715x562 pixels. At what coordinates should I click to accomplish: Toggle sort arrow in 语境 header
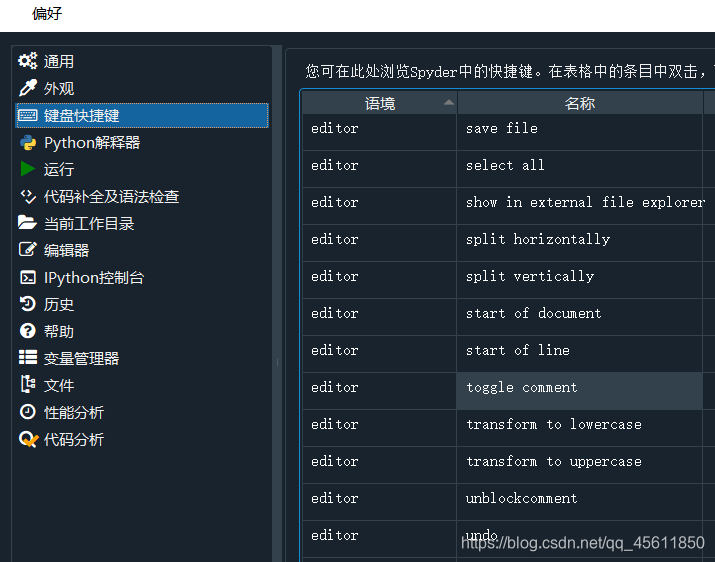pyautogui.click(x=449, y=102)
